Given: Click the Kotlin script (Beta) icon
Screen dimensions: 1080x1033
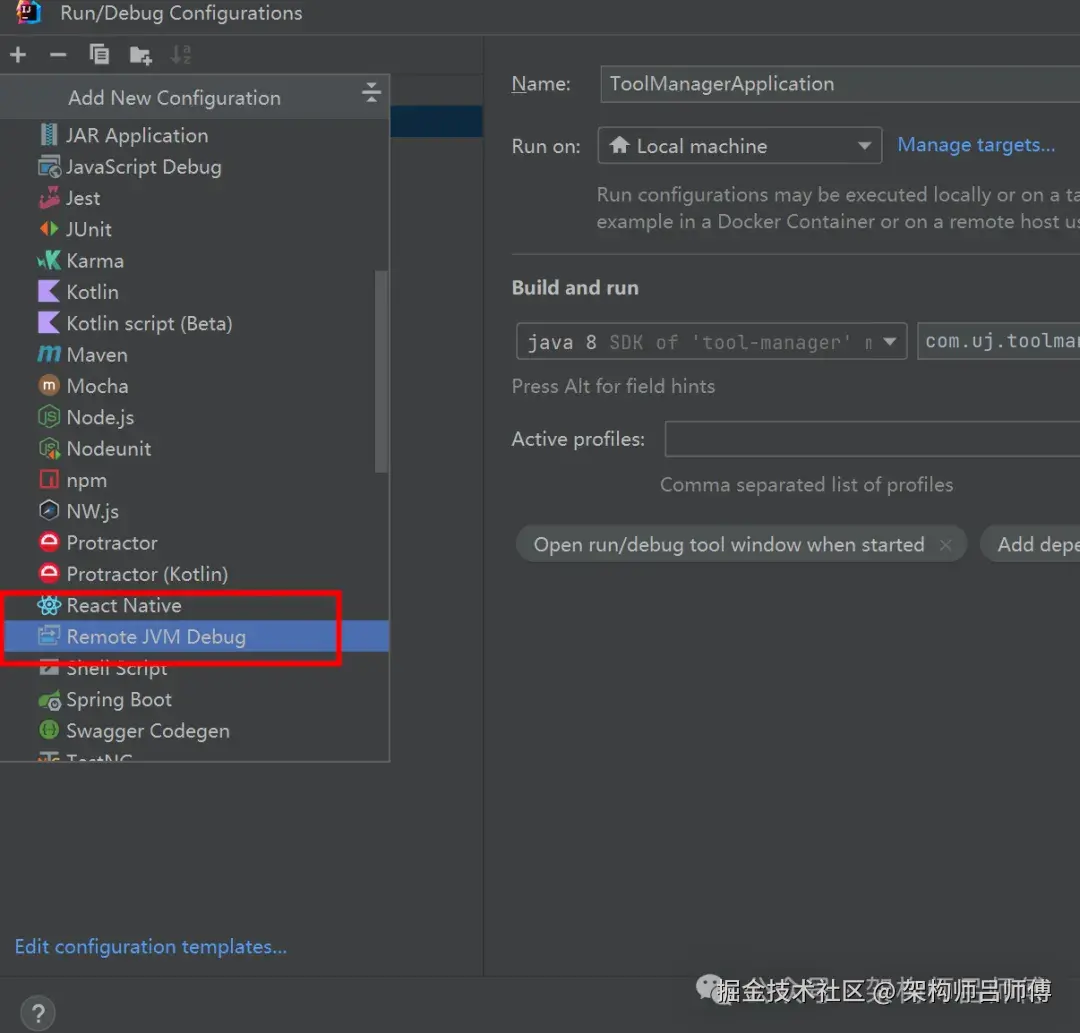Looking at the screenshot, I should (x=49, y=323).
